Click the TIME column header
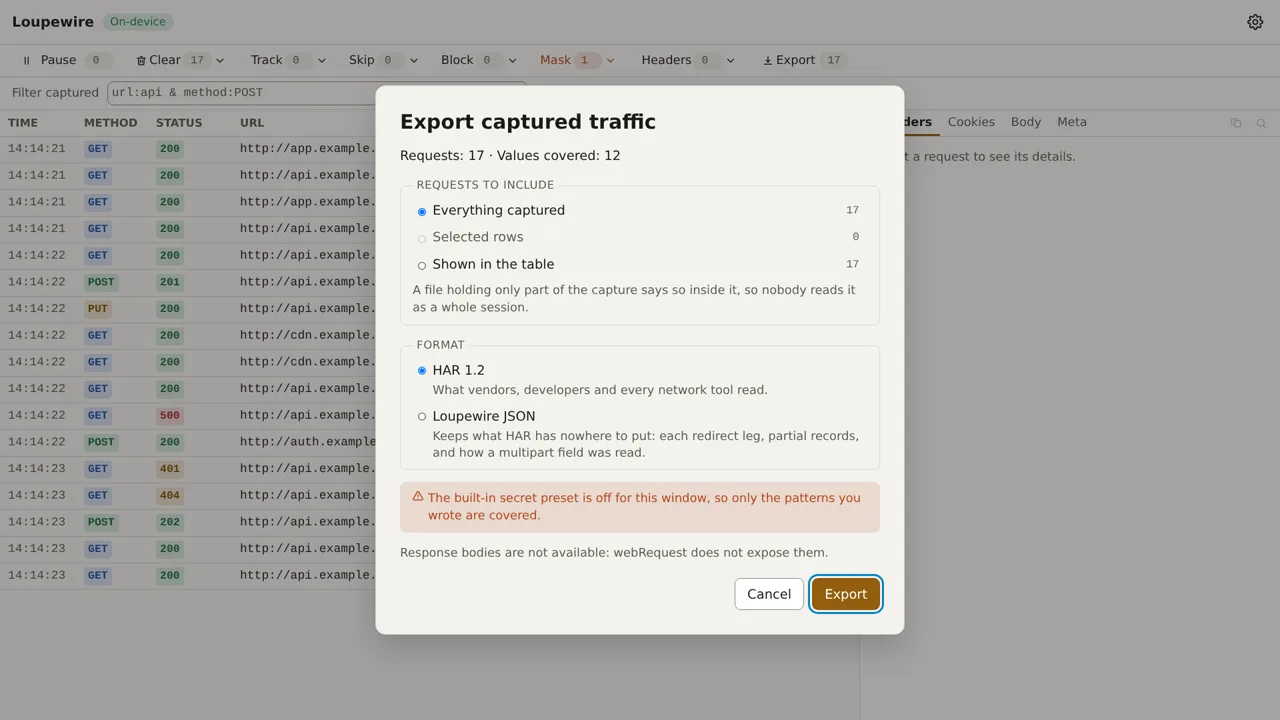1280x720 pixels. click(23, 123)
